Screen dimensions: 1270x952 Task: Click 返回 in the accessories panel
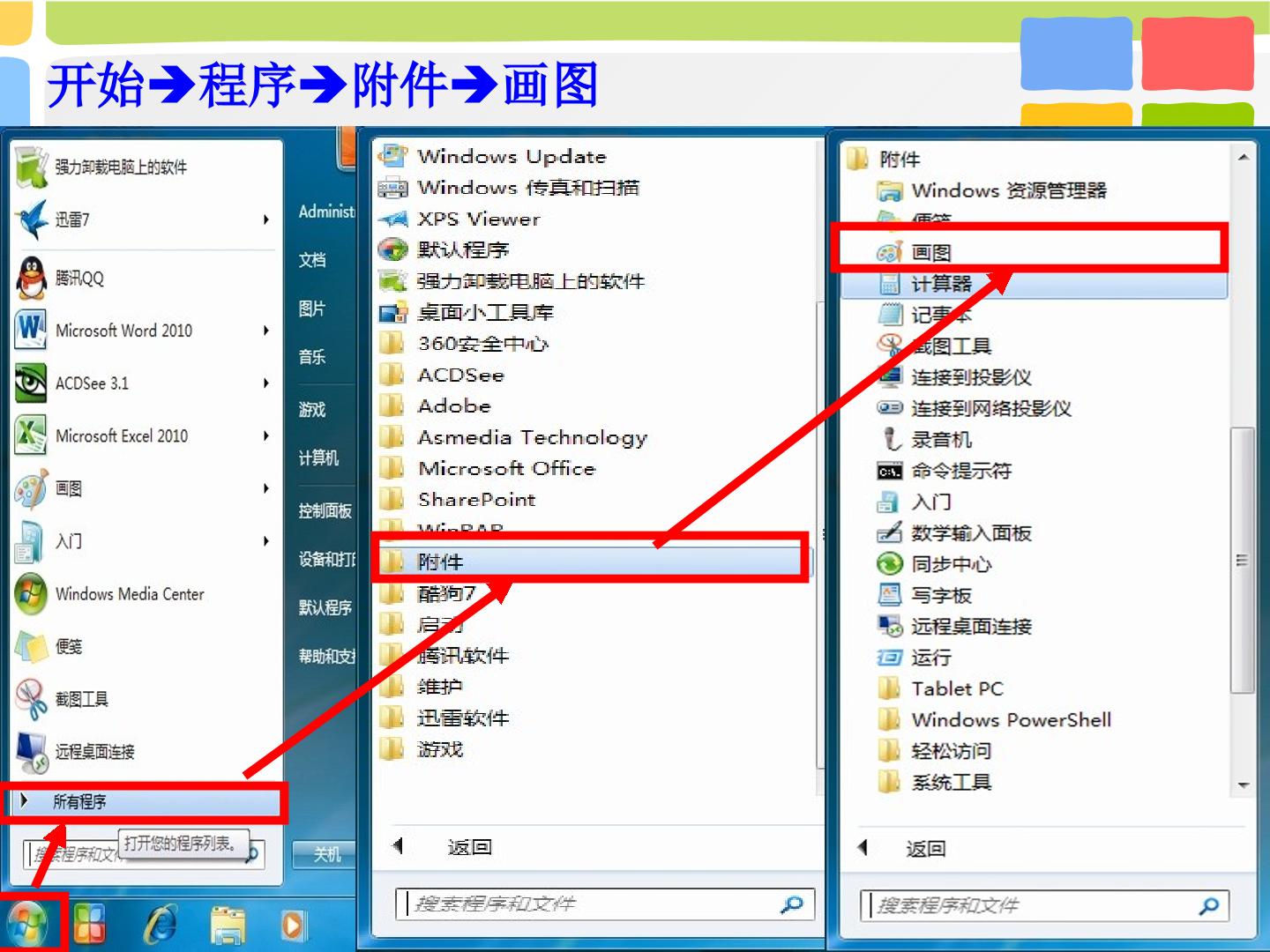coord(926,849)
